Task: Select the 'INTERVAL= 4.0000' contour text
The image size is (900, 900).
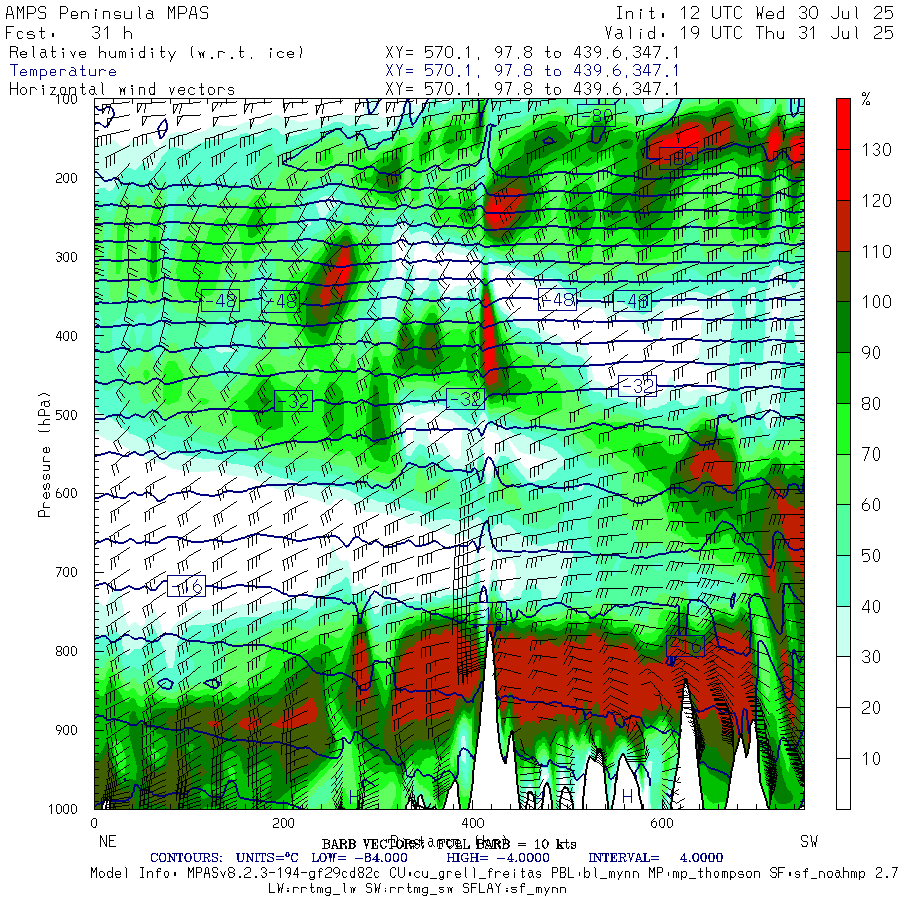Action: point(655,858)
